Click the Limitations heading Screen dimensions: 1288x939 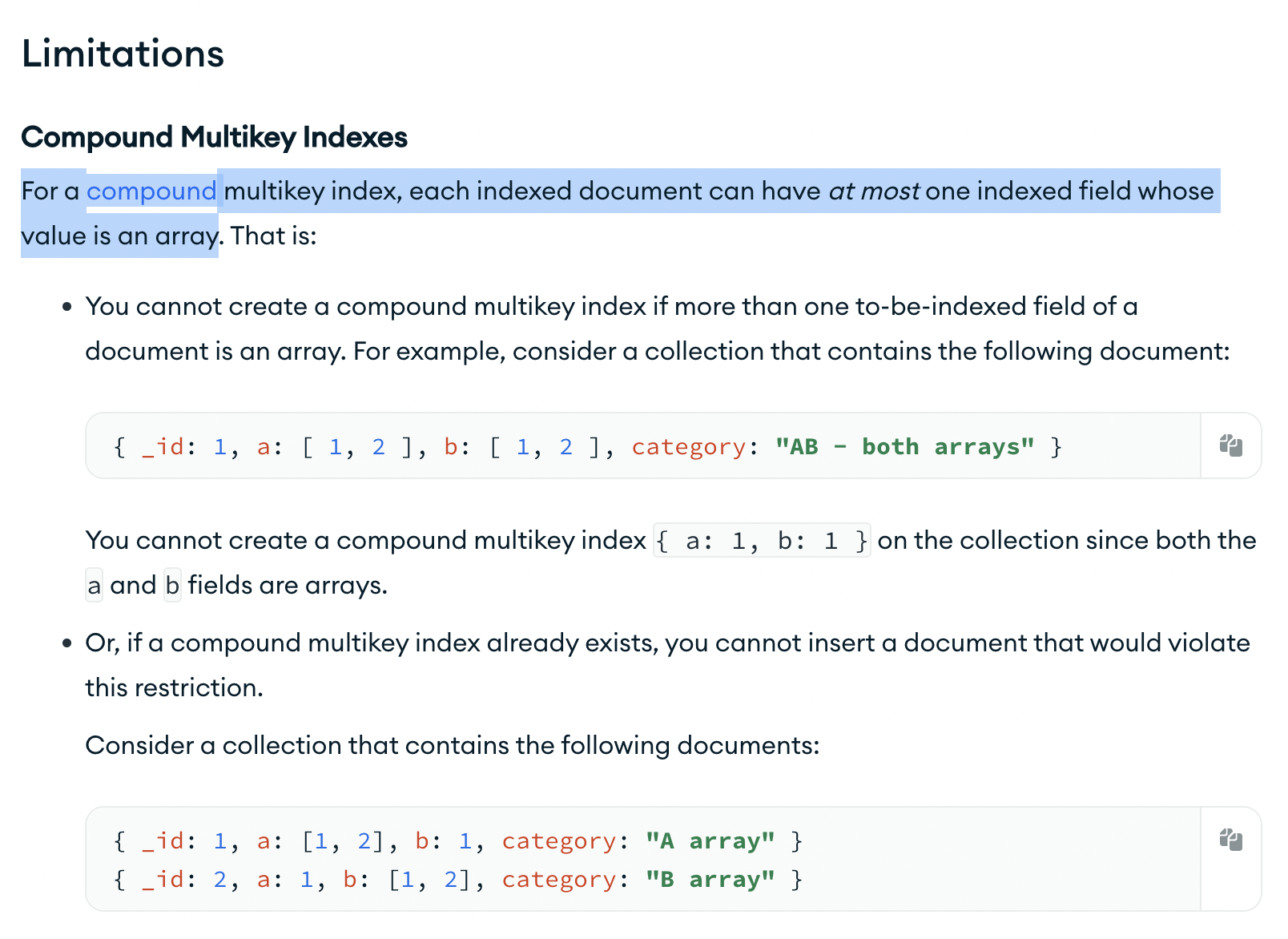122,53
